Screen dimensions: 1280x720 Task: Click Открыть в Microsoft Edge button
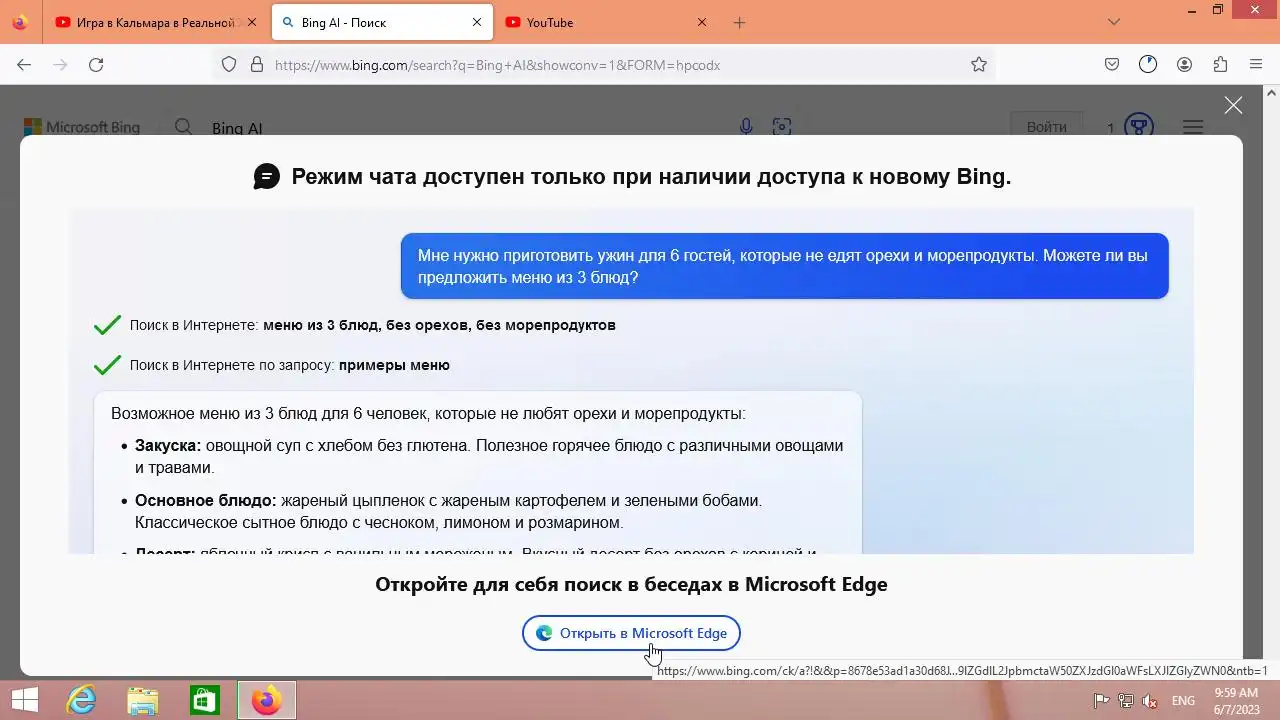pos(631,633)
